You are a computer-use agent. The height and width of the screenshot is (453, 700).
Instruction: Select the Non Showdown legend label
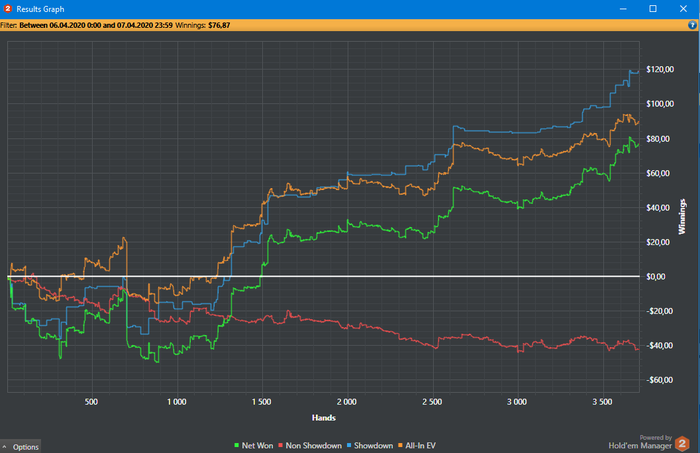[313, 445]
